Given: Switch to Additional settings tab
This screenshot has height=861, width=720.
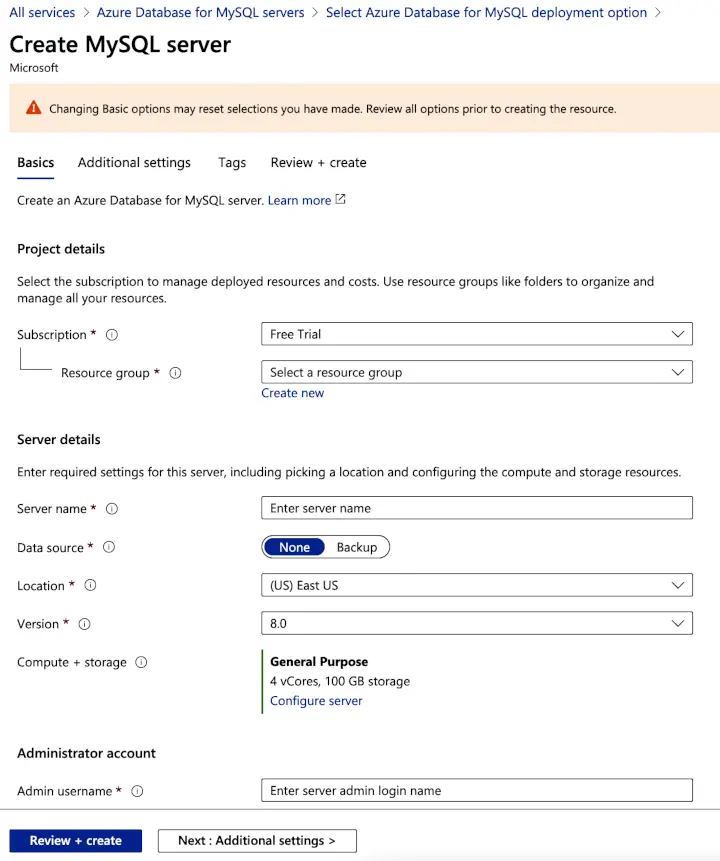Looking at the screenshot, I should click(134, 162).
